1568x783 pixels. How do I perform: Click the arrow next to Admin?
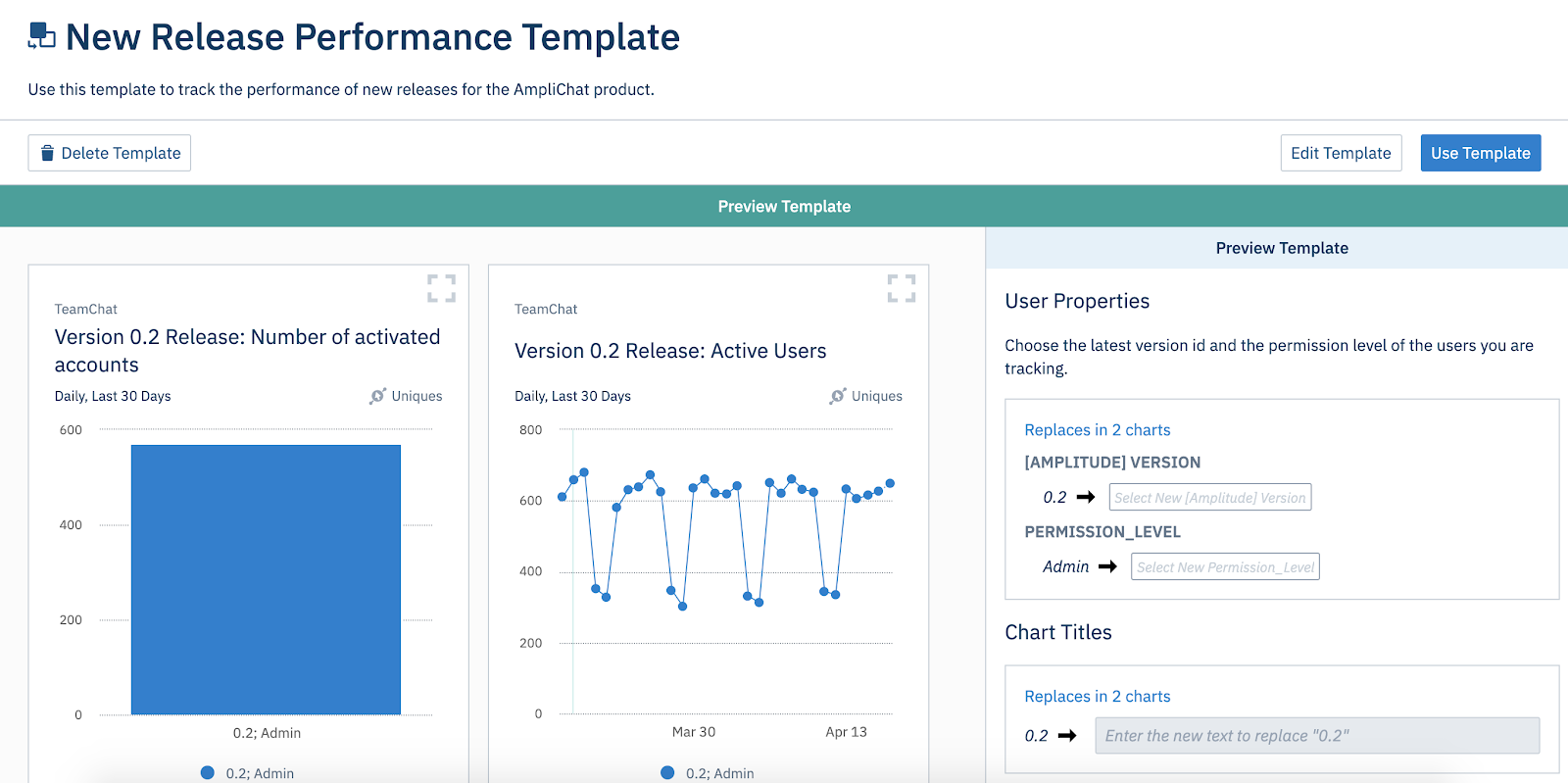click(x=1107, y=566)
